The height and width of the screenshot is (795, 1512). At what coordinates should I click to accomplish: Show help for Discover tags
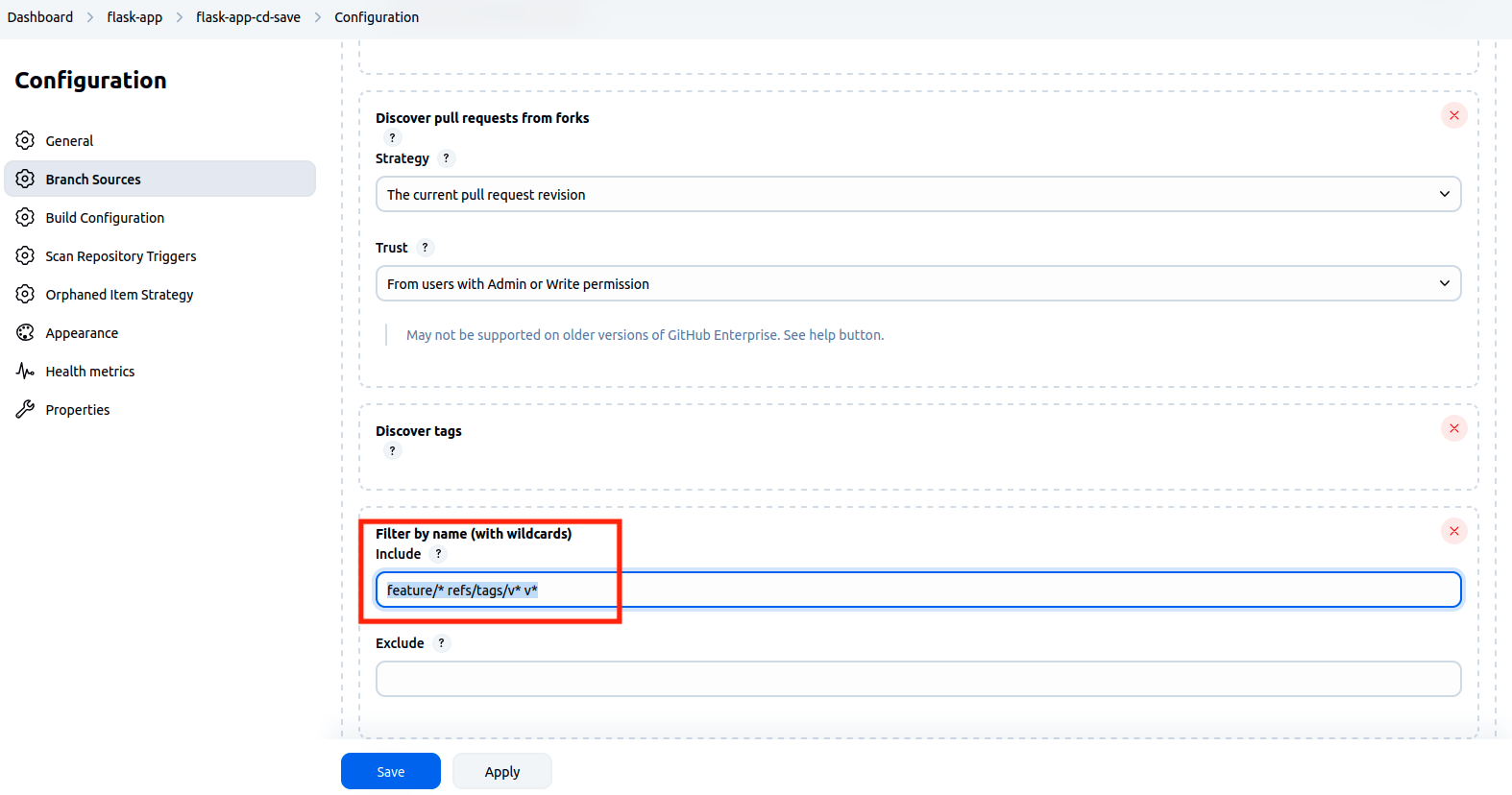392,451
